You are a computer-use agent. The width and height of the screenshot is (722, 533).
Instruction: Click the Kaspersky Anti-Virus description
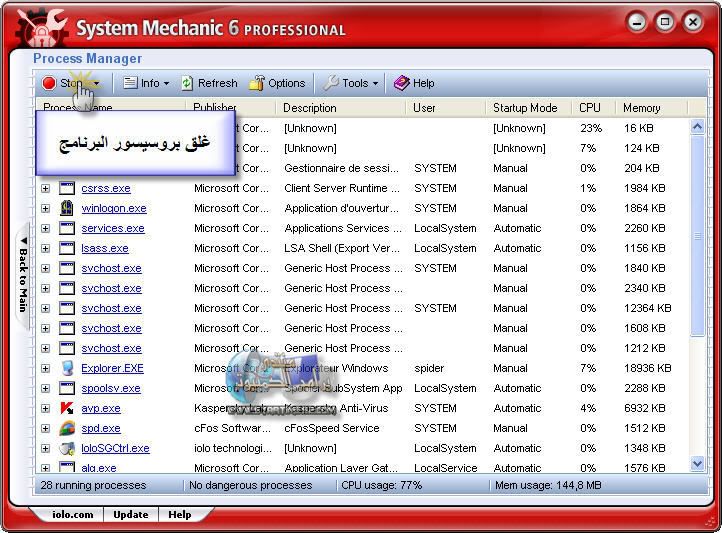(336, 408)
